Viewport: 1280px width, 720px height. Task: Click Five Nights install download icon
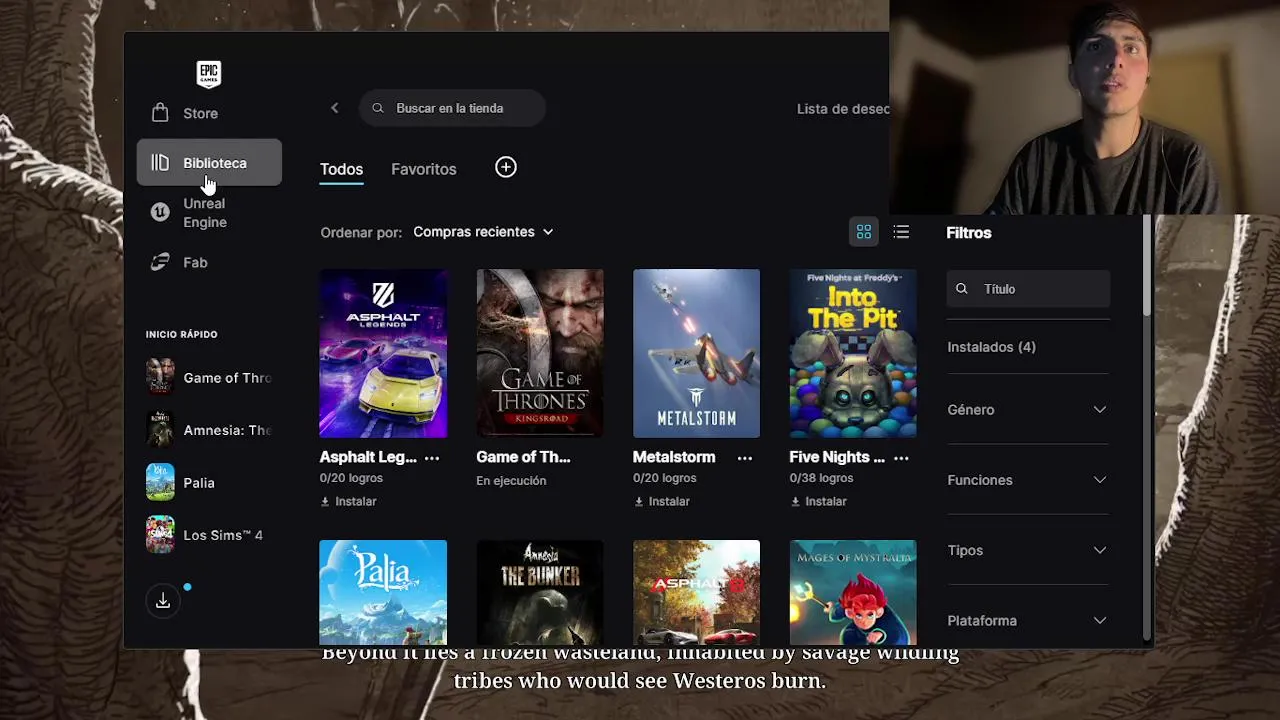pos(795,501)
